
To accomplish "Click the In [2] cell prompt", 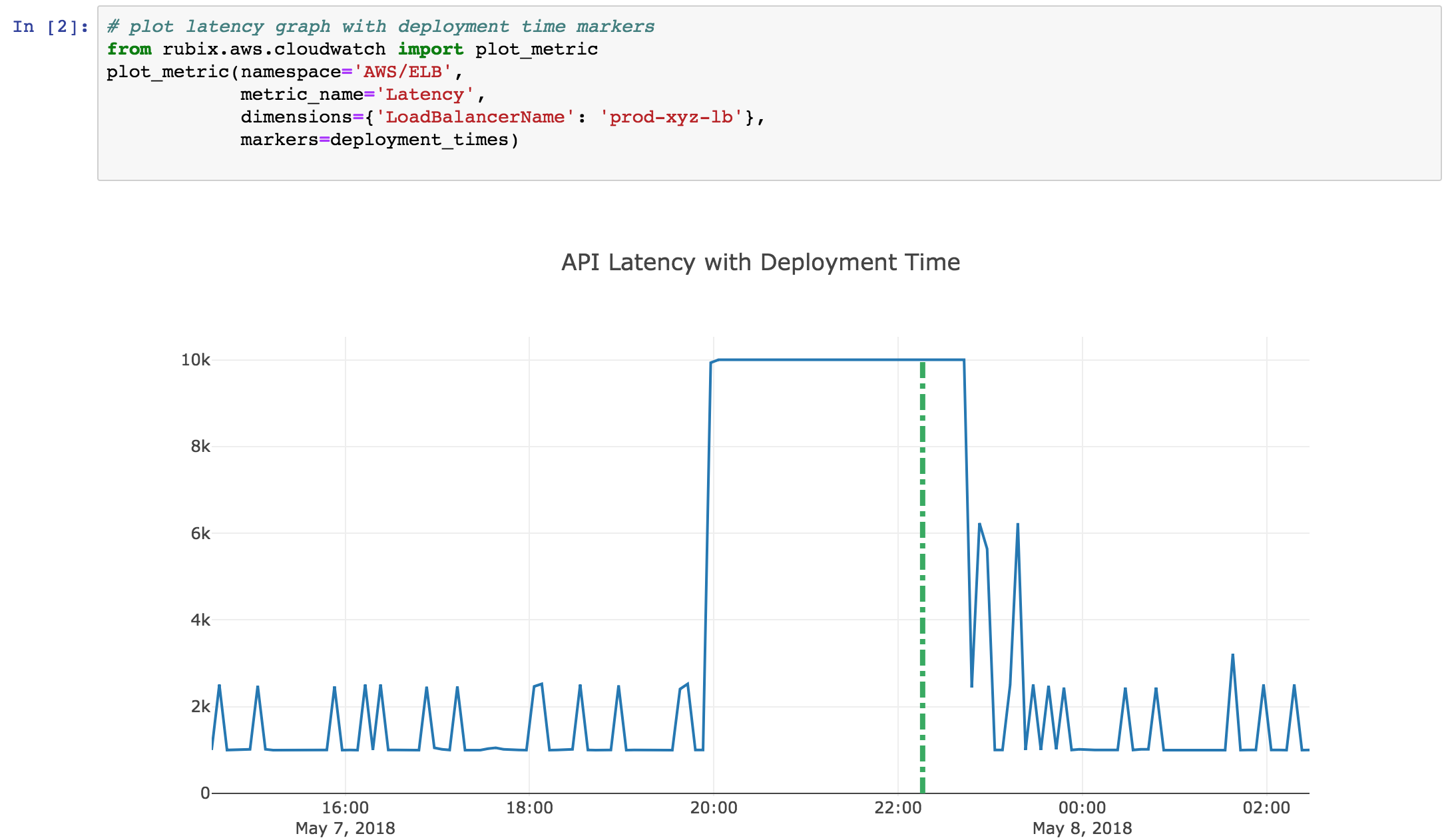I will point(51,27).
